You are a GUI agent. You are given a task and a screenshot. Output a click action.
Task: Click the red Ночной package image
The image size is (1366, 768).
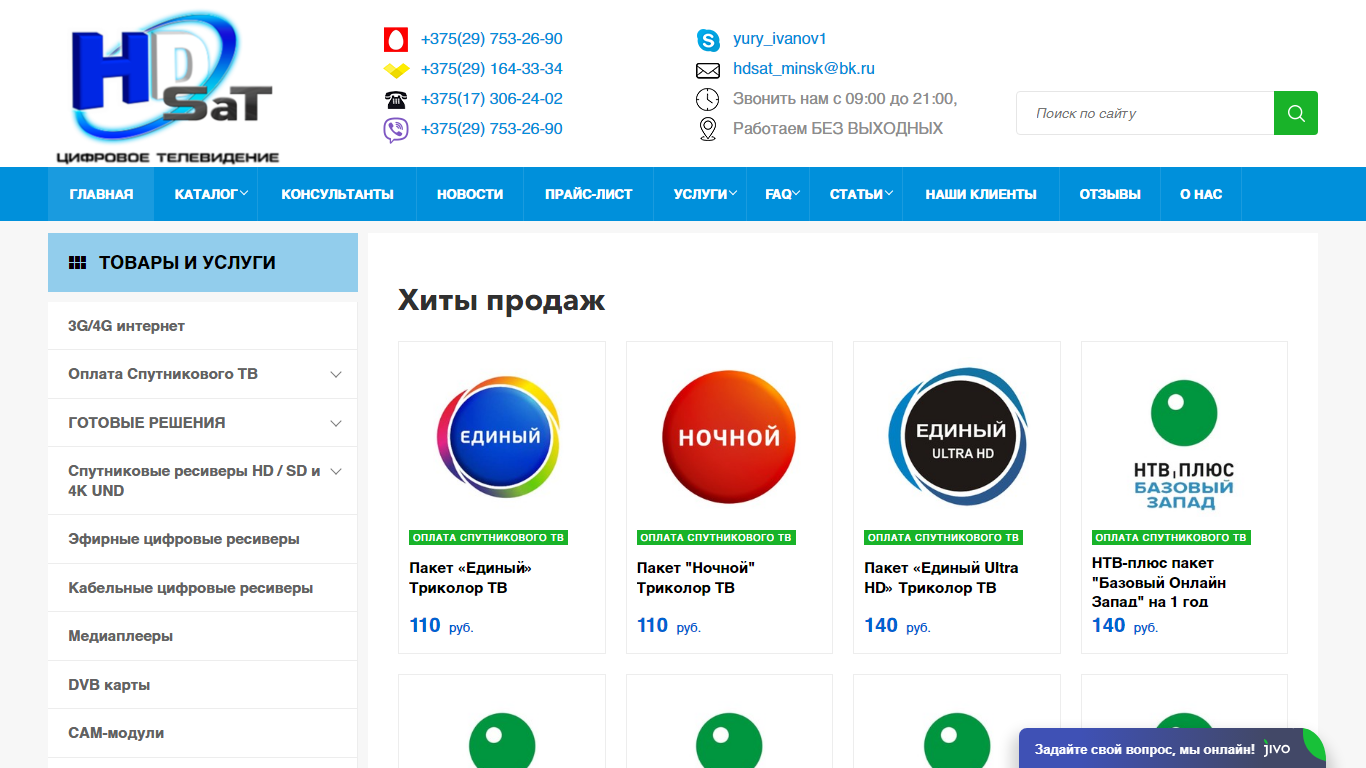[x=729, y=437]
